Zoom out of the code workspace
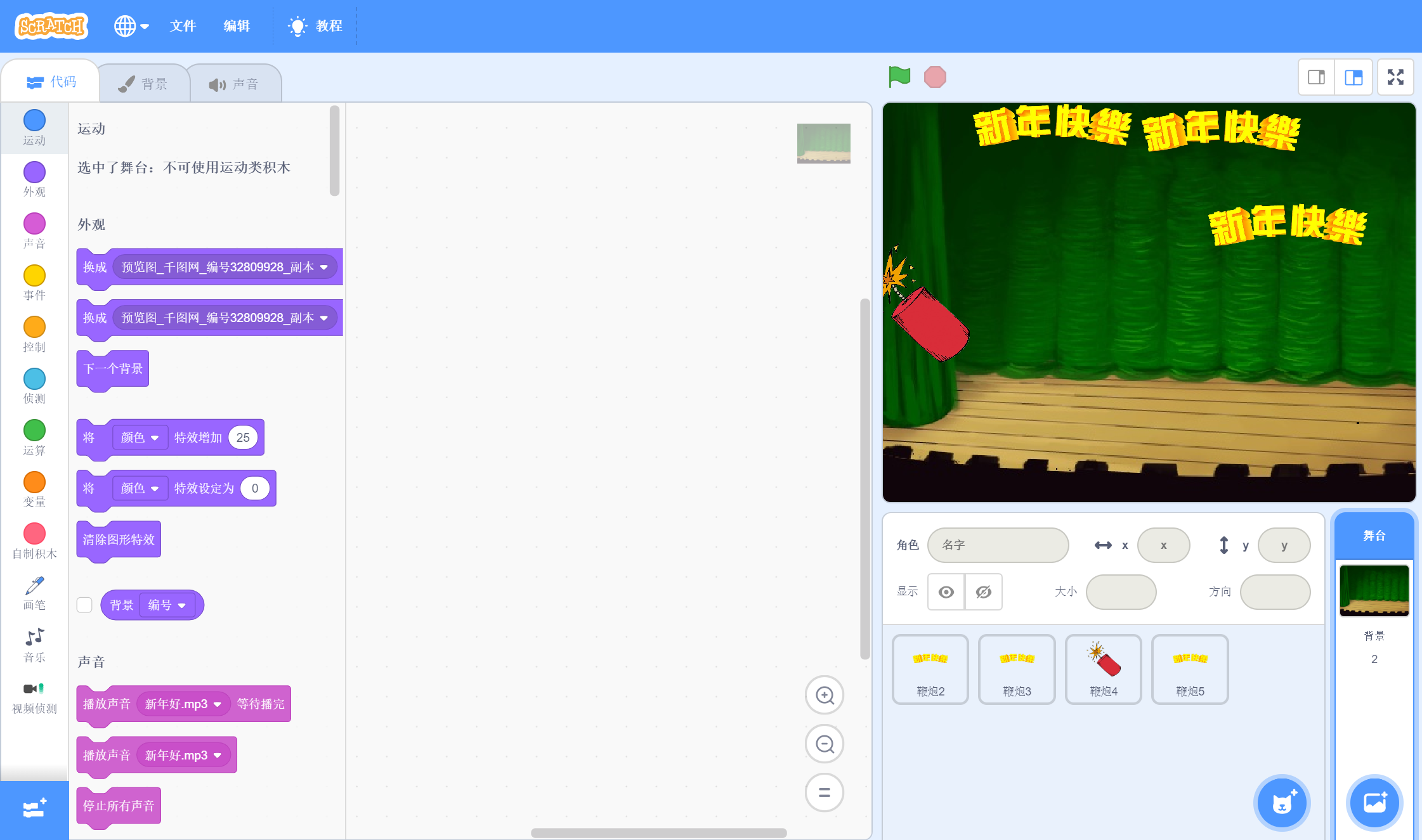The width and height of the screenshot is (1422, 840). [824, 744]
